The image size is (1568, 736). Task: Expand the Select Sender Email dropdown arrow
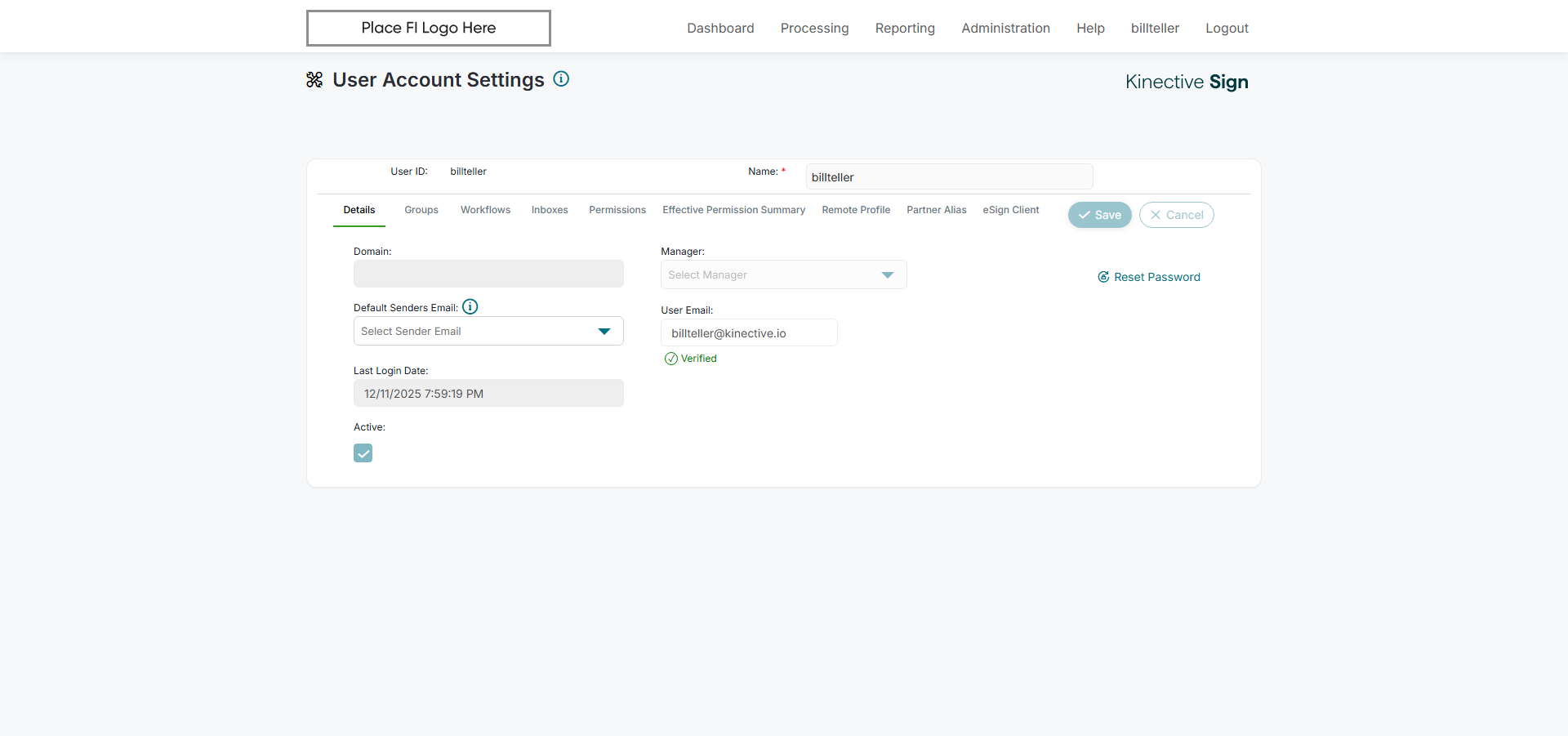[x=604, y=331]
